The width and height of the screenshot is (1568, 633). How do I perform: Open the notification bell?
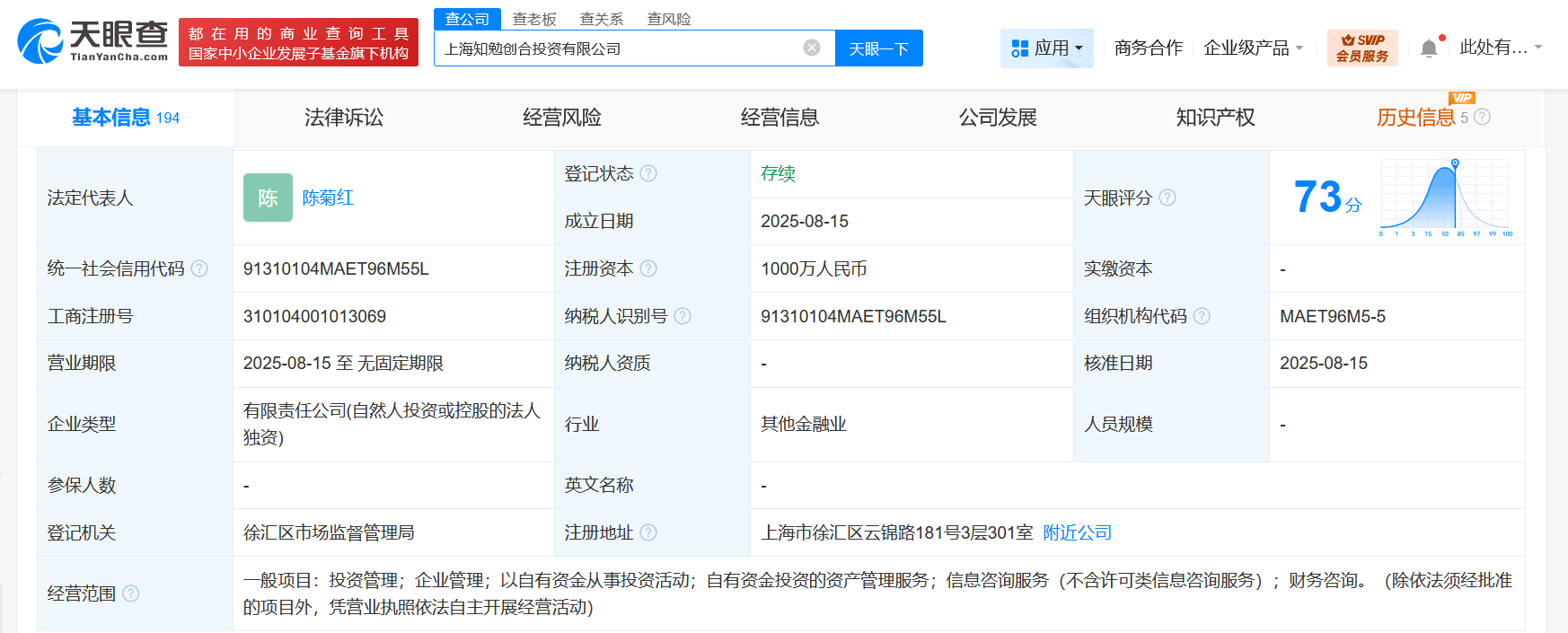click(1429, 48)
